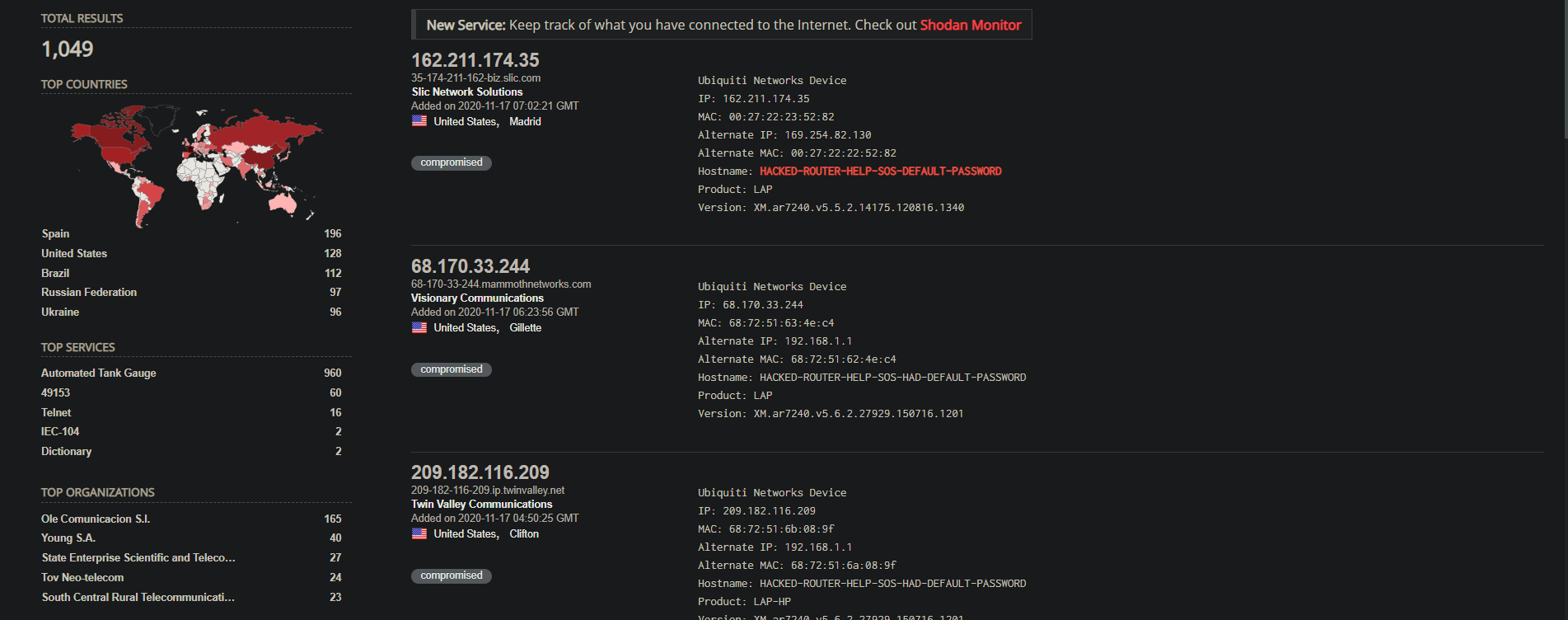Open result 68.170.33.244
The width and height of the screenshot is (1568, 620).
click(470, 266)
